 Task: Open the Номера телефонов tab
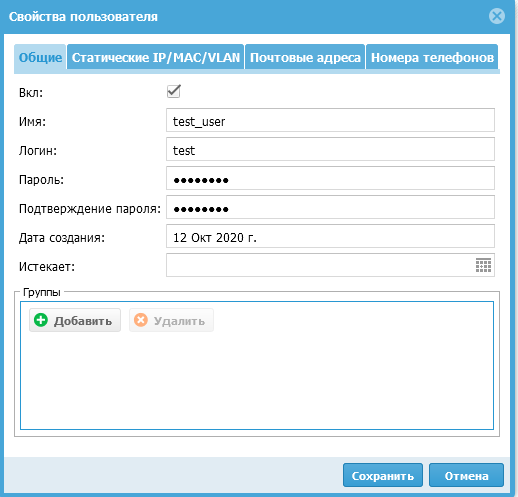[x=432, y=57]
